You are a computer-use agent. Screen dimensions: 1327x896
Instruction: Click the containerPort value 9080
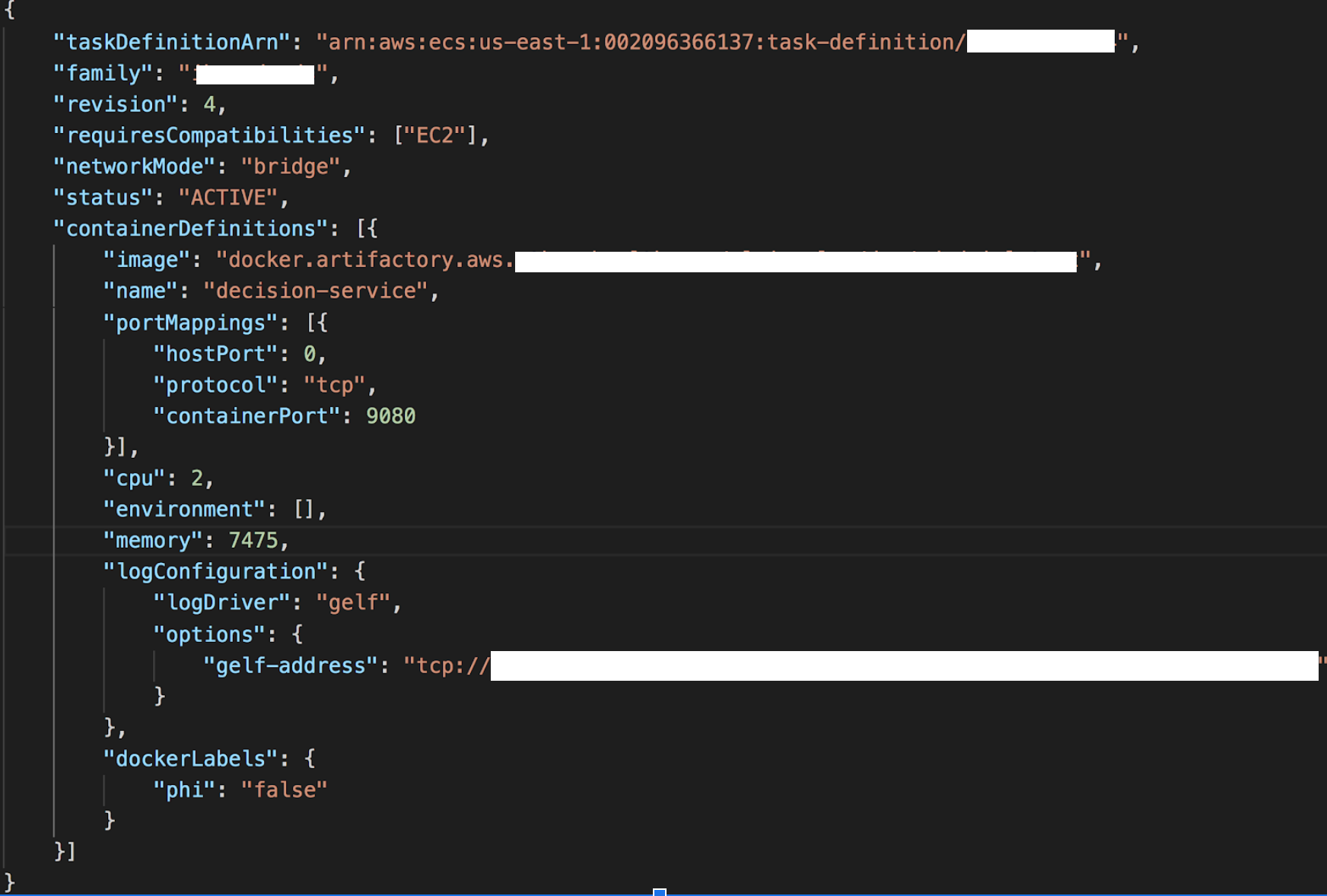(390, 416)
